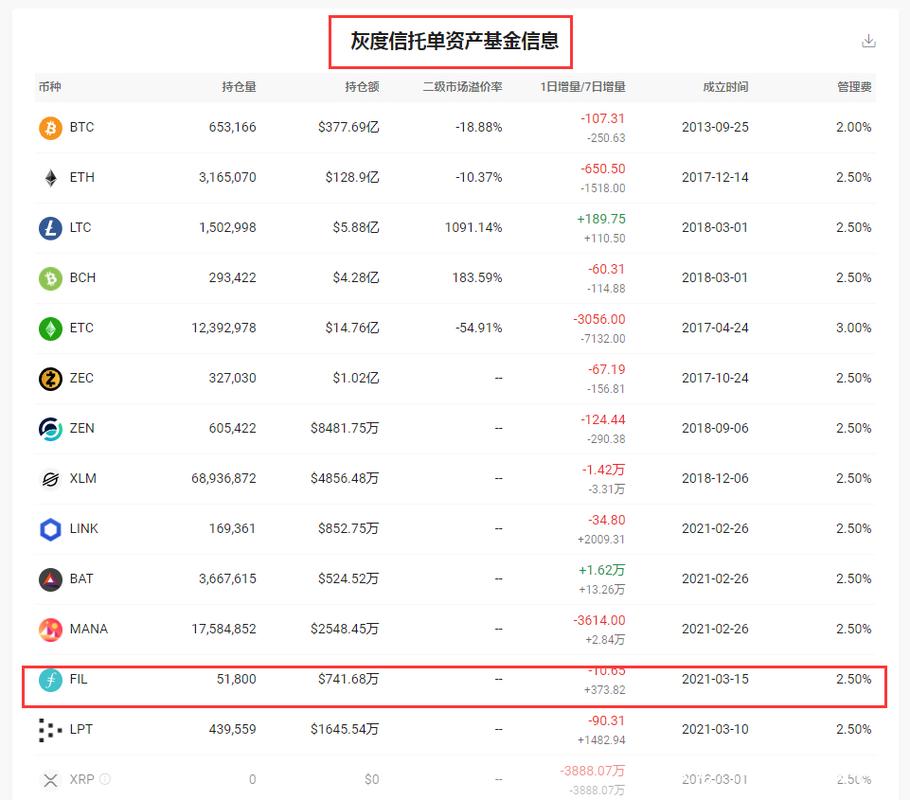Click the XRP coin icon
The width and height of the screenshot is (910, 800).
pos(48,779)
